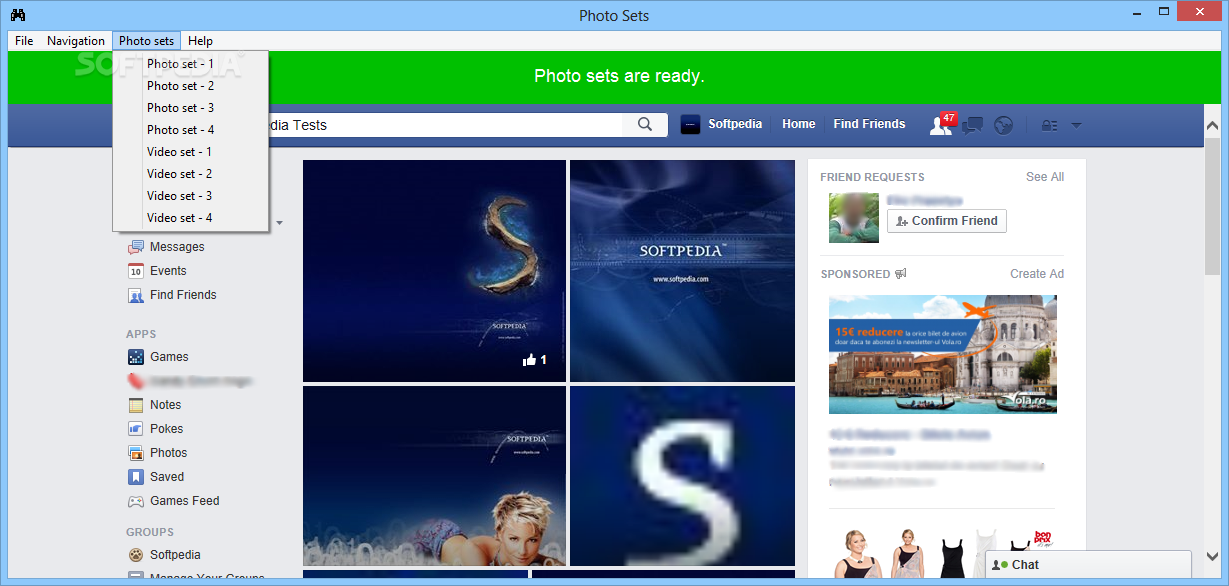1229x586 pixels.
Task: Click the Softpedia group icon
Action: point(135,555)
